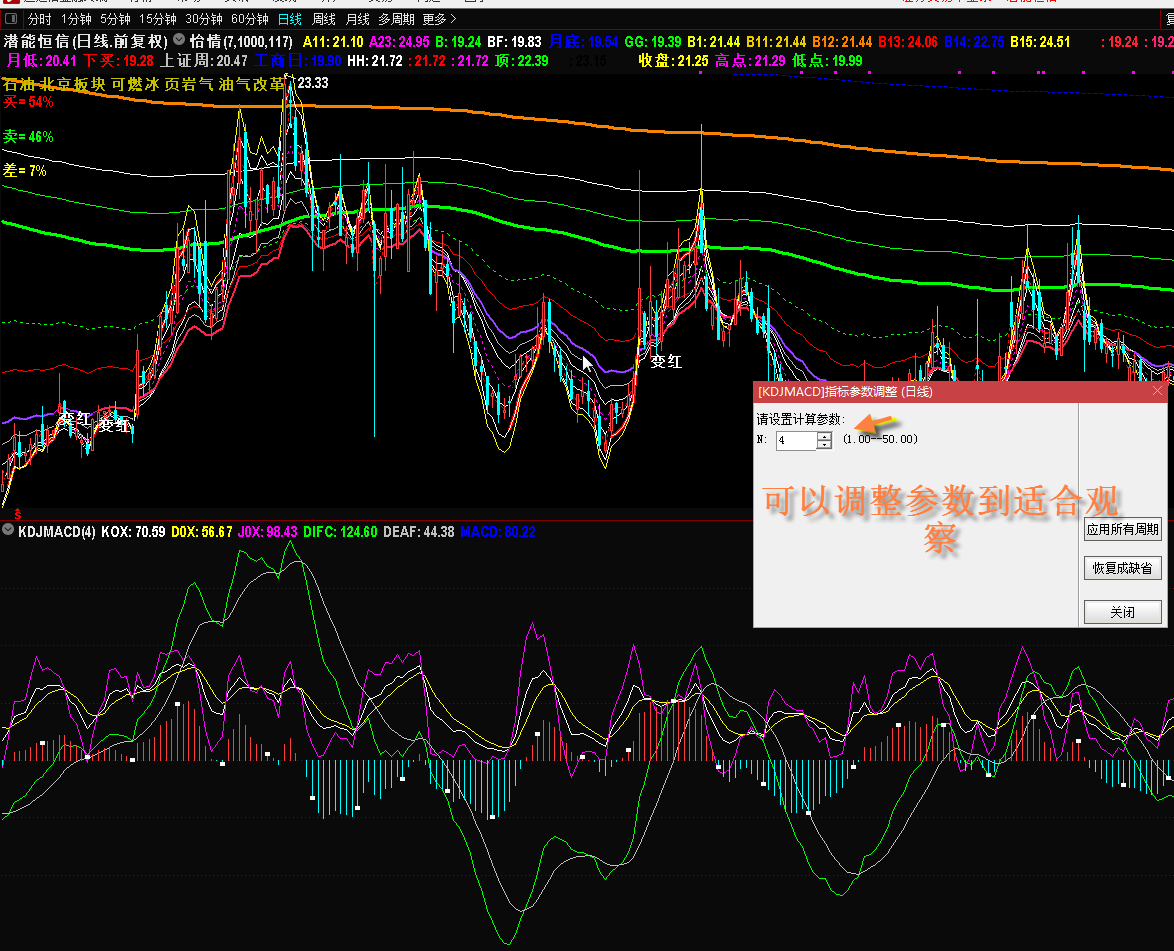1174x951 pixels.
Task: Select the 日线 daily chart tab
Action: (x=289, y=19)
